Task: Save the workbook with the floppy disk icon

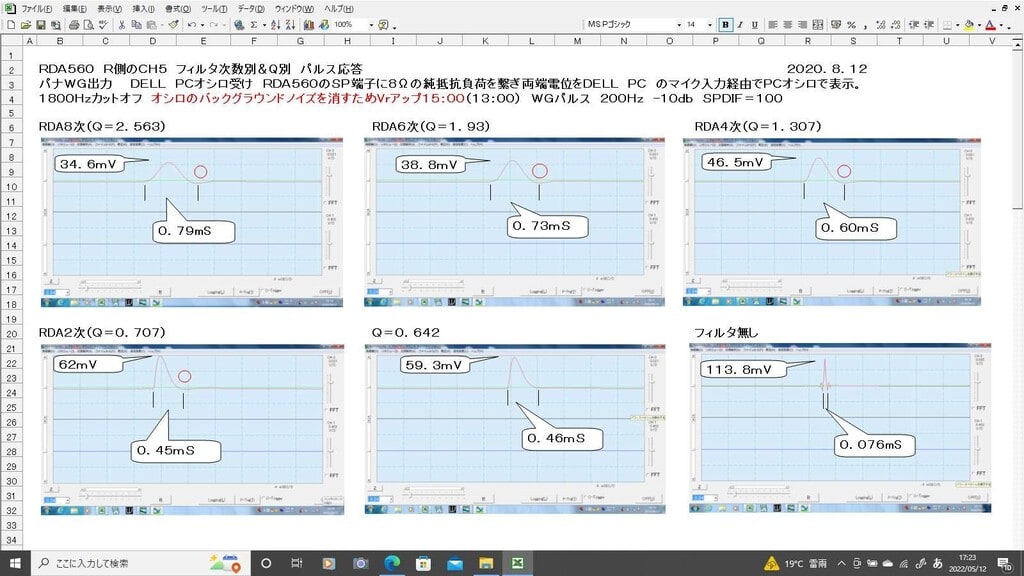Action: tap(40, 25)
